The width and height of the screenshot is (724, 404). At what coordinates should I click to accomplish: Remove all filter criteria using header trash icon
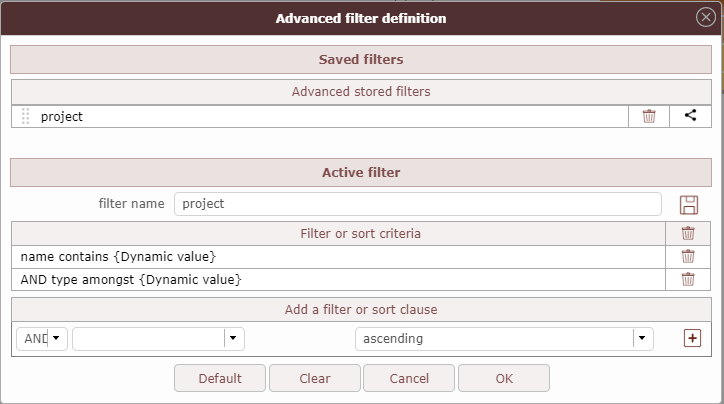tap(688, 234)
